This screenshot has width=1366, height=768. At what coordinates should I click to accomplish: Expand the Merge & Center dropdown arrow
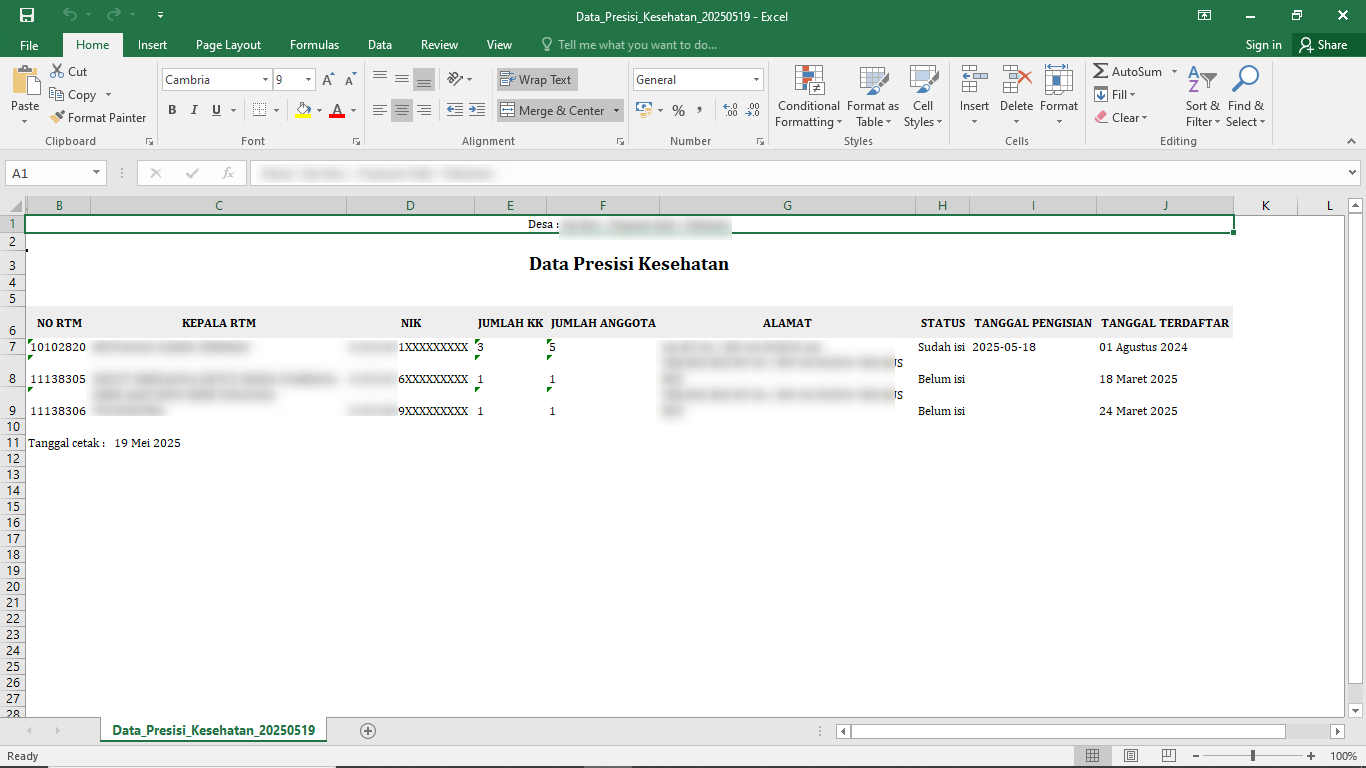click(x=616, y=111)
